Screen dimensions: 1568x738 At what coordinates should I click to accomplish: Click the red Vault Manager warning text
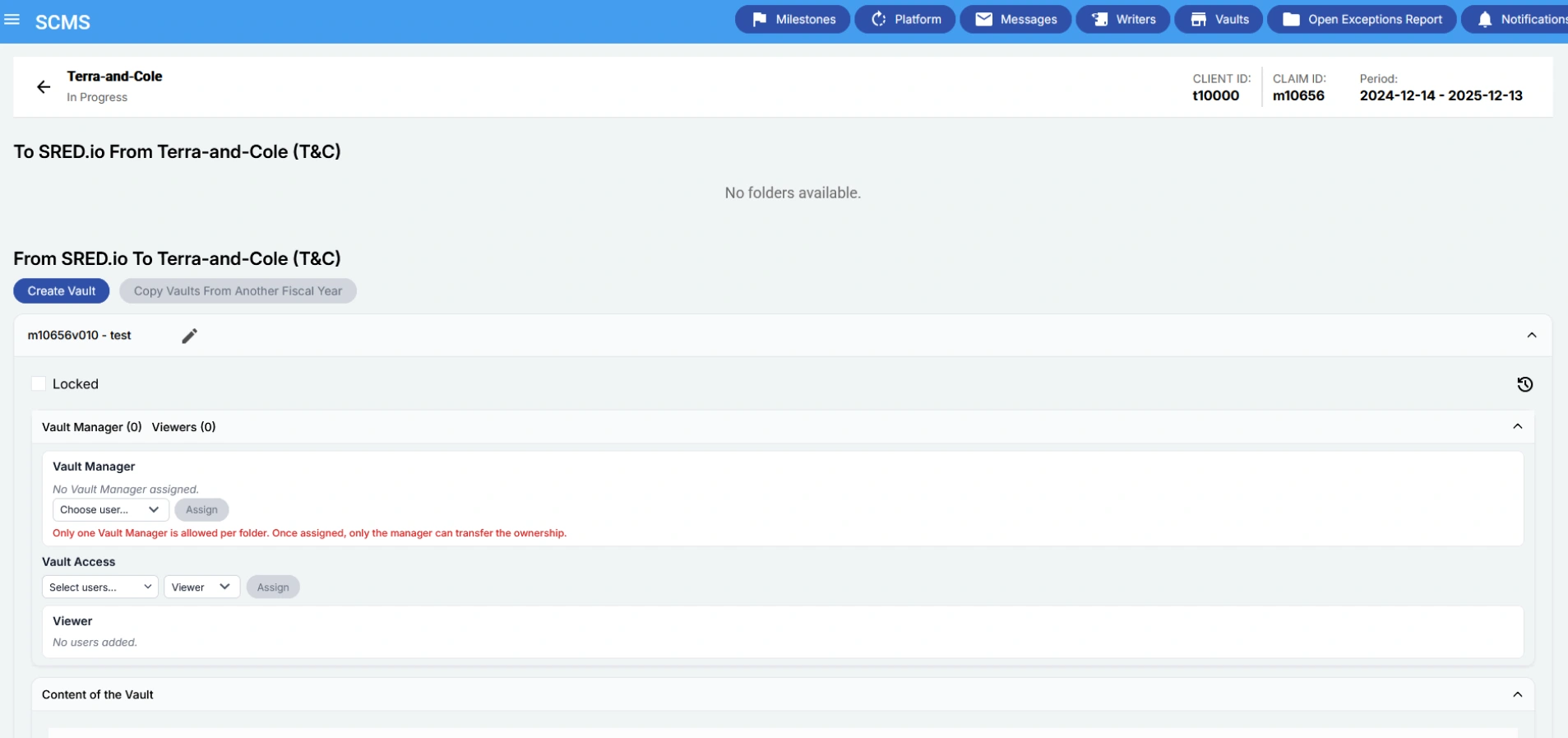click(309, 532)
